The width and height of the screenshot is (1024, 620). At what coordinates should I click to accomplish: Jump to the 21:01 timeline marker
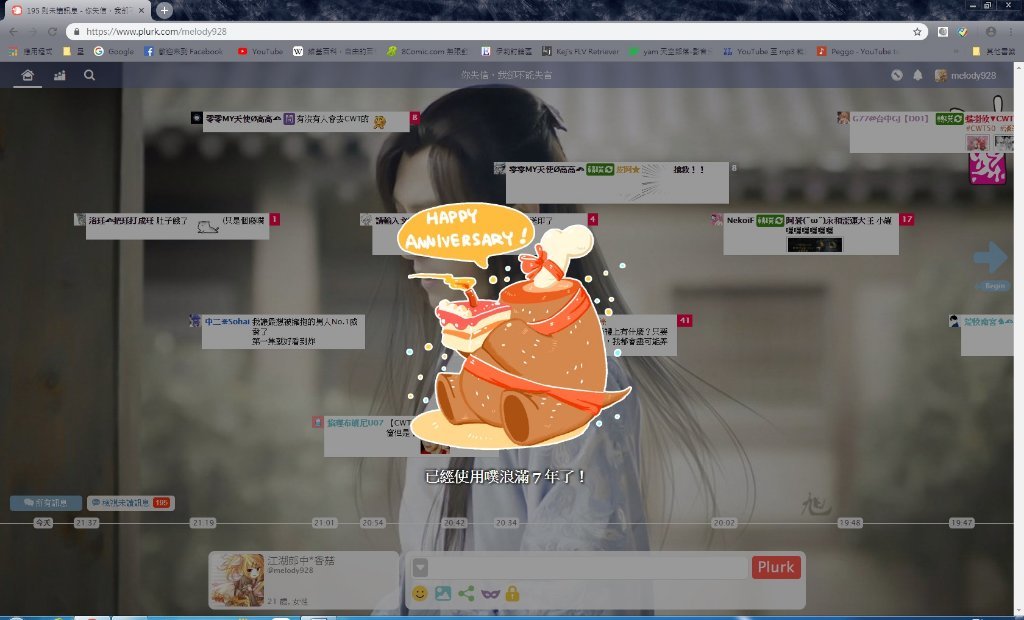click(x=325, y=523)
